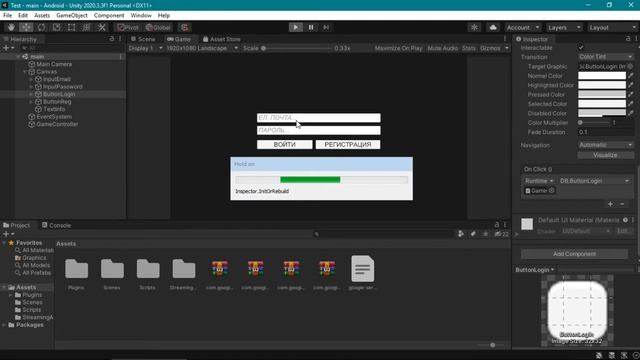Image resolution: width=640 pixels, height=360 pixels.
Task: Select EventSystem in Hierarchy
Action: tap(54, 117)
